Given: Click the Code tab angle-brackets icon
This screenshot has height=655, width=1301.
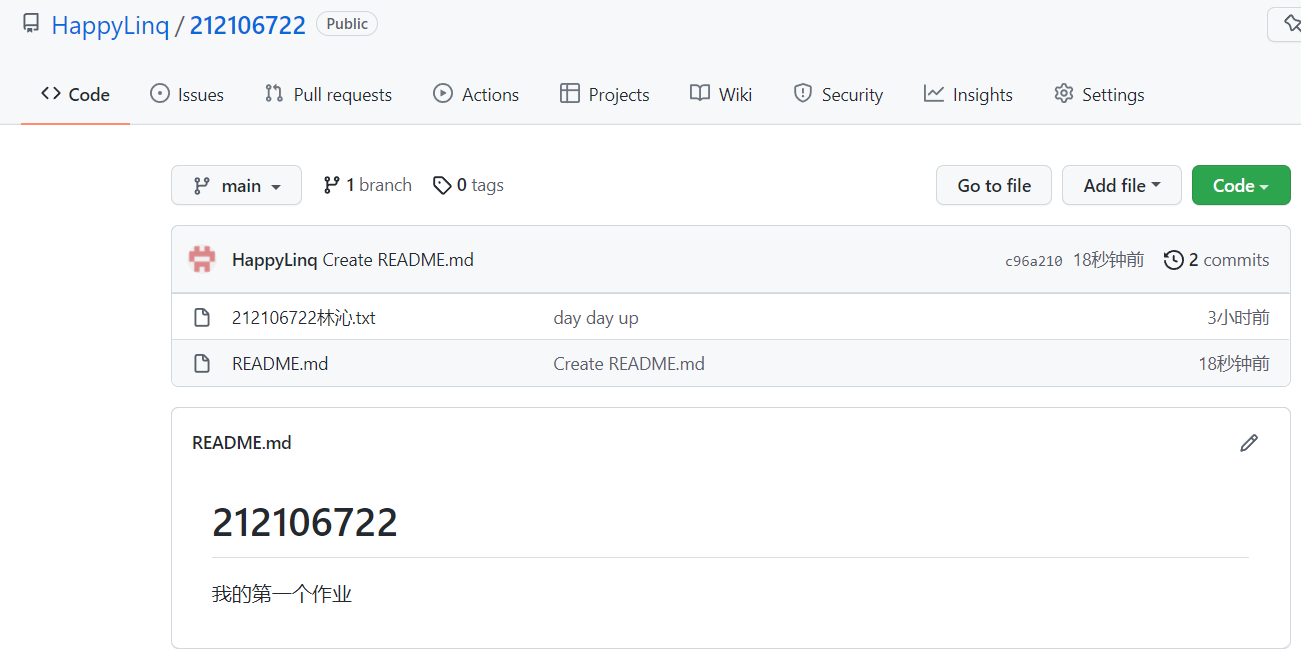Looking at the screenshot, I should coord(50,93).
